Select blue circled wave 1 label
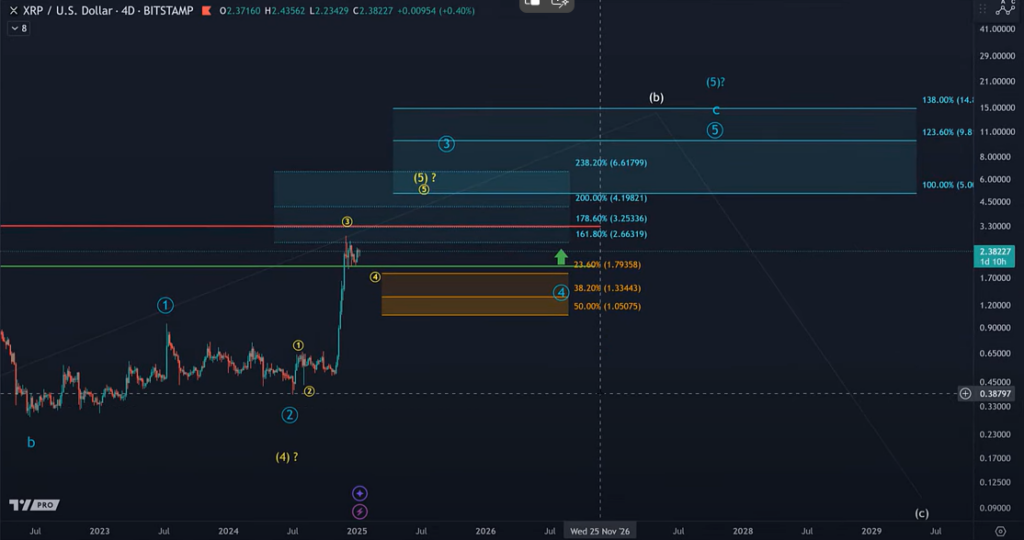Viewport: 1024px width, 540px height. pyautogui.click(x=165, y=305)
